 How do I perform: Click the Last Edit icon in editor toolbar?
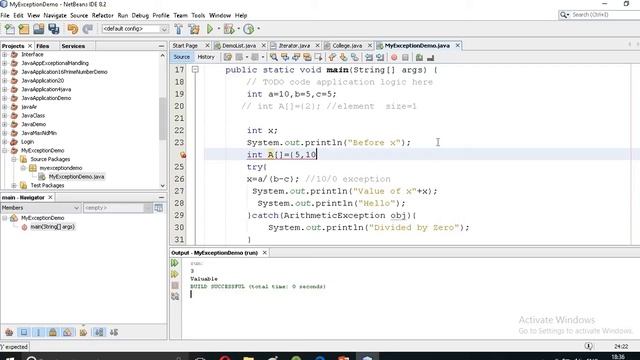pyautogui.click(x=228, y=57)
